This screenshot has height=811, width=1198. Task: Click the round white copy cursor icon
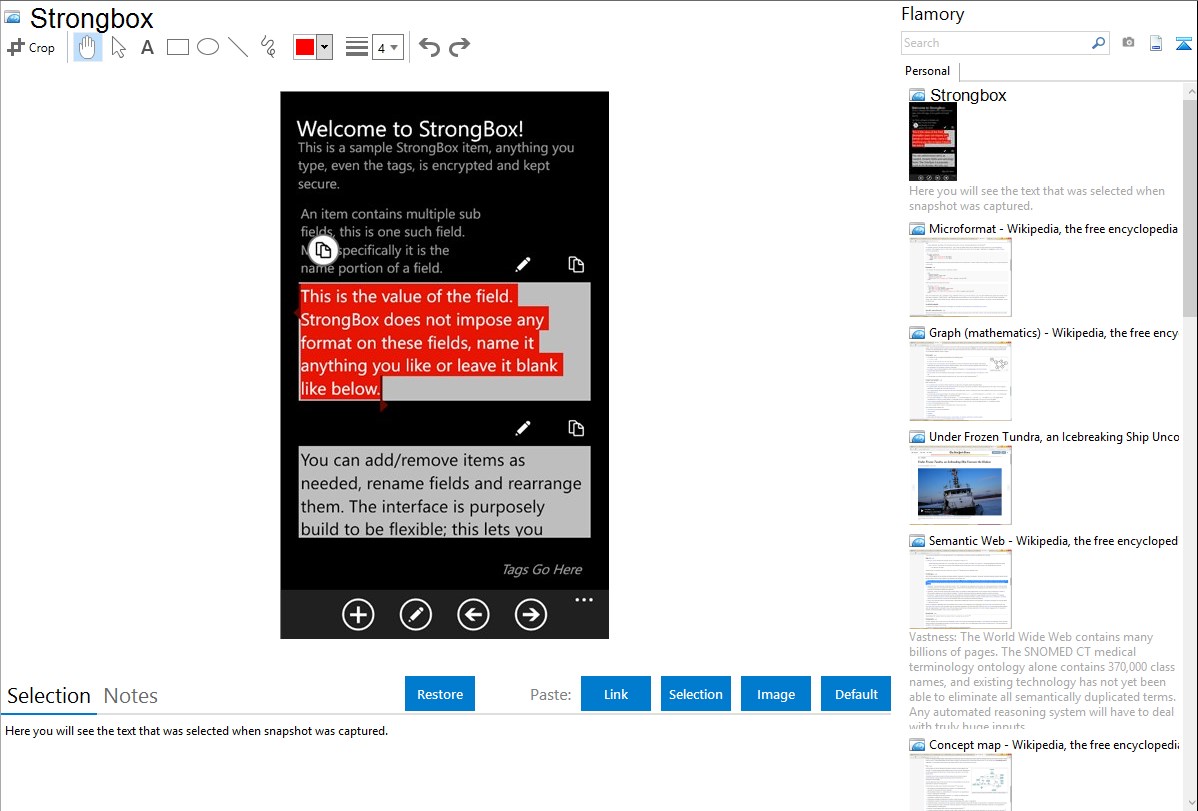(x=323, y=250)
